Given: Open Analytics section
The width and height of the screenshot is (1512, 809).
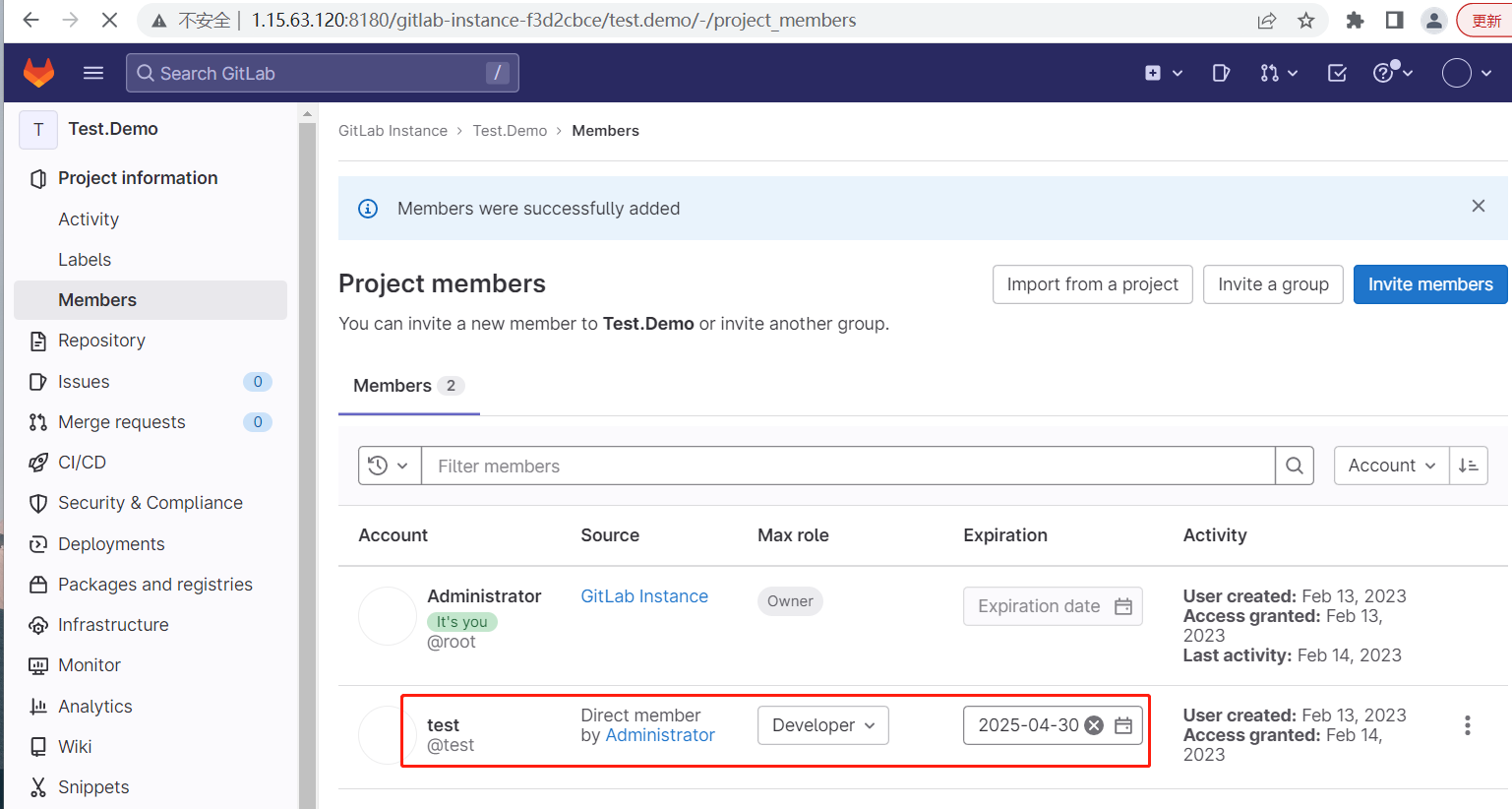Looking at the screenshot, I should (94, 707).
